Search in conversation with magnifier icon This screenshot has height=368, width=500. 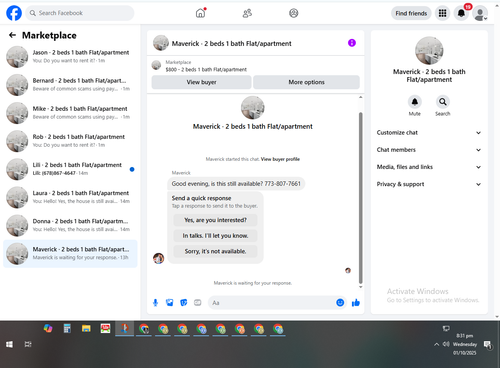point(443,102)
